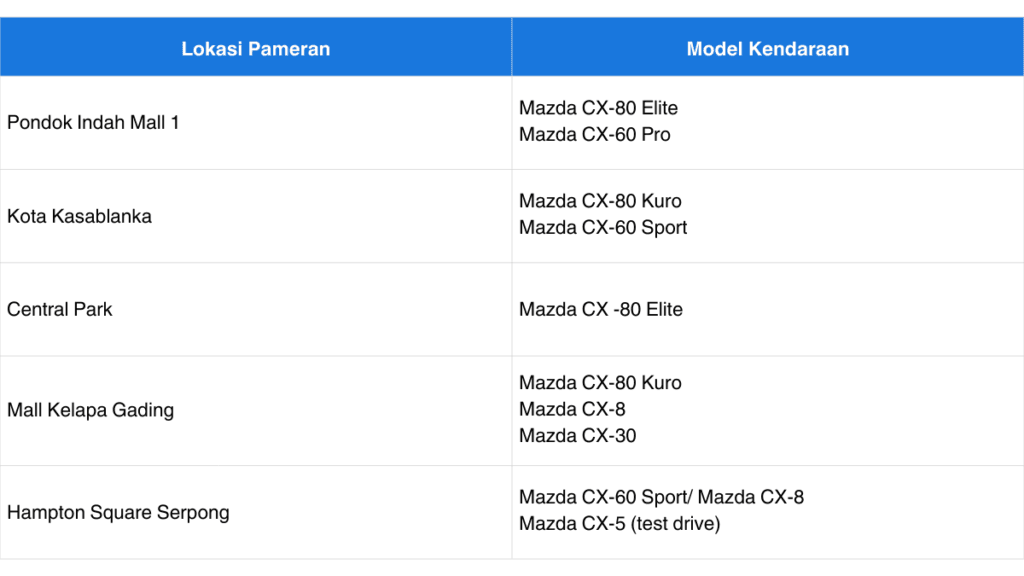Select the Pondok Indah Mall 1 cell
Screen dimensions: 1024x576
pyautogui.click(x=93, y=123)
